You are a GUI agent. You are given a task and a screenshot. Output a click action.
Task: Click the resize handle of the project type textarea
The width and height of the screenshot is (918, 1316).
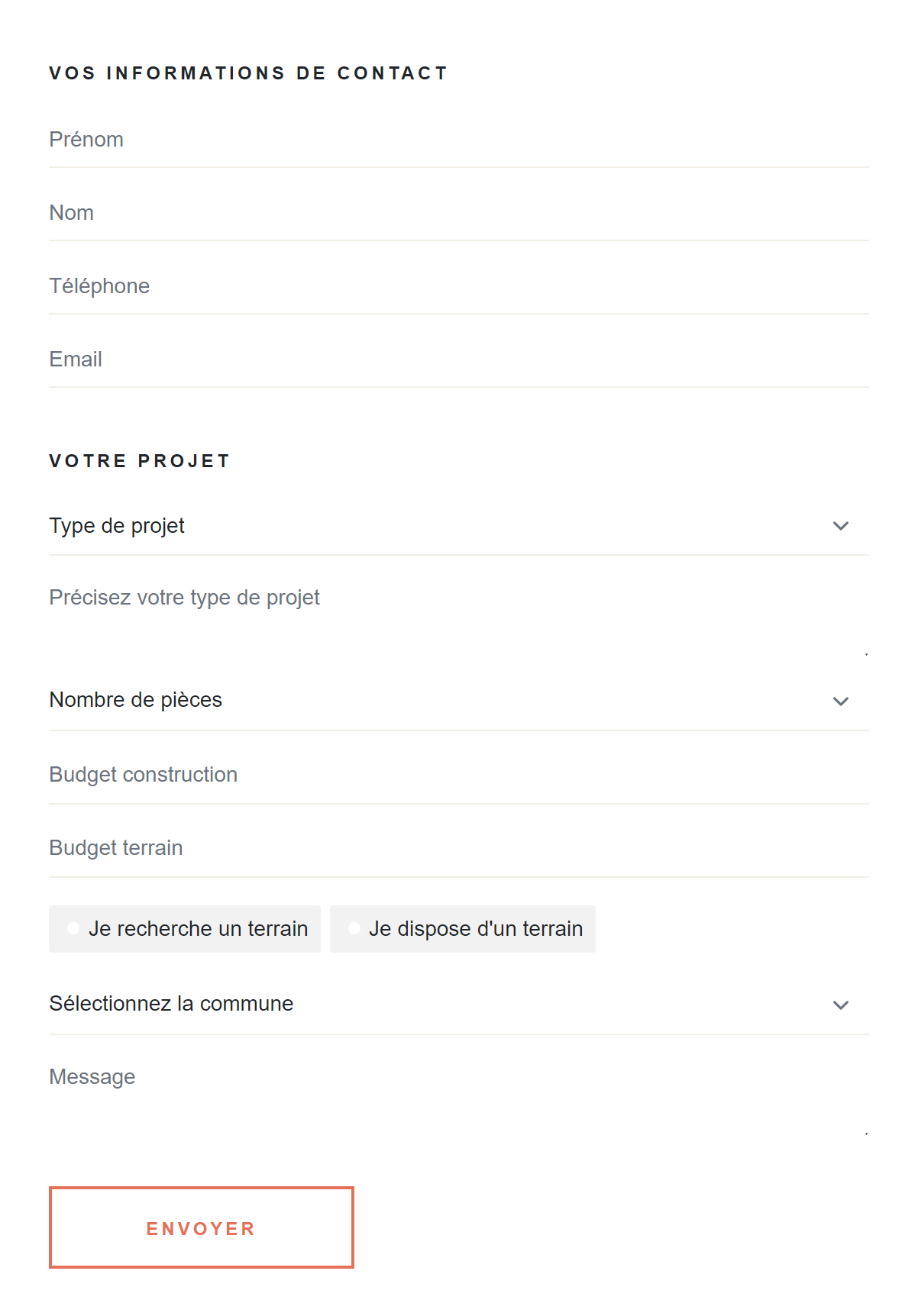click(x=865, y=654)
